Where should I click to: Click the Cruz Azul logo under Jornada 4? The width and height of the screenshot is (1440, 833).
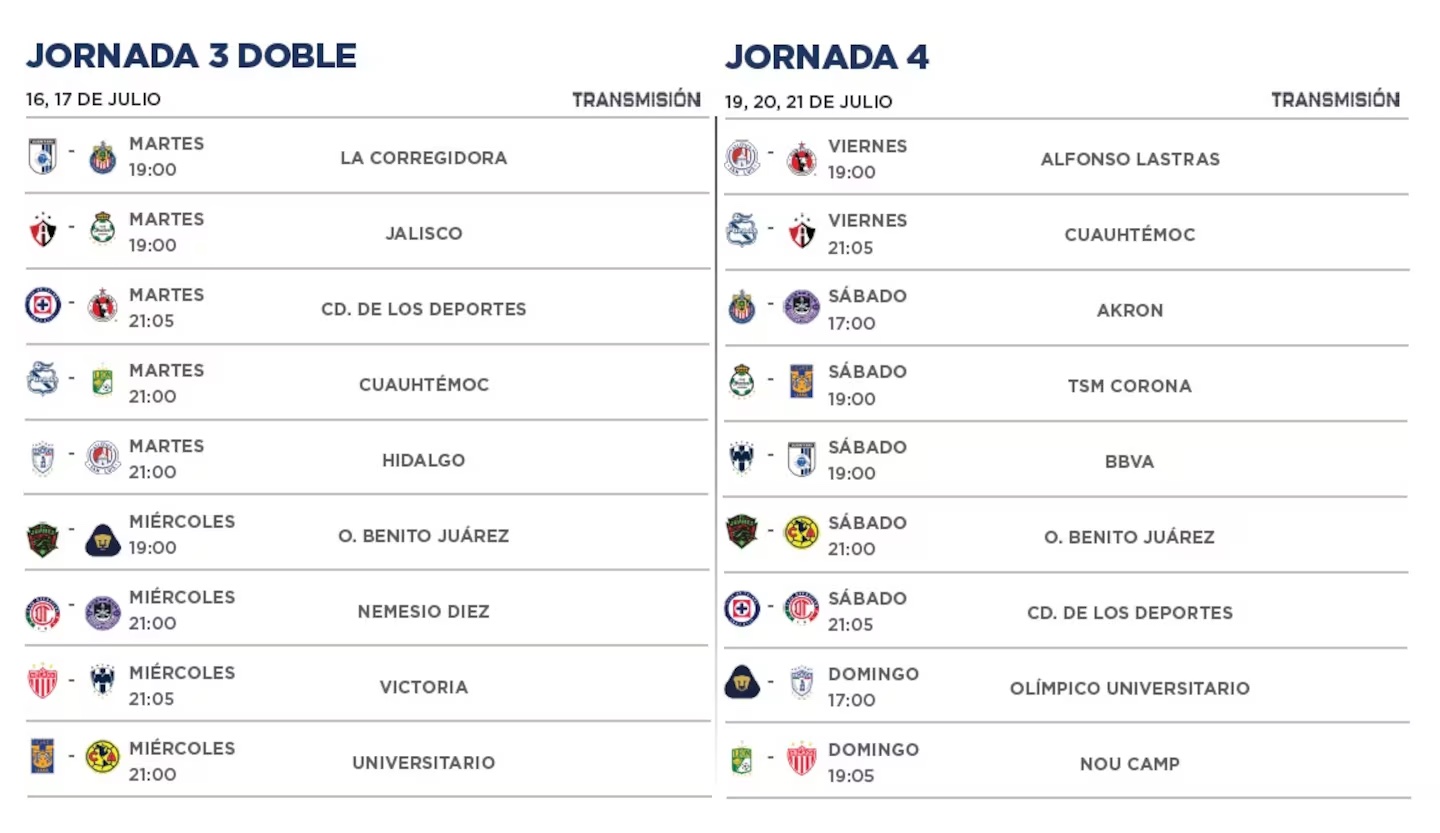point(742,609)
